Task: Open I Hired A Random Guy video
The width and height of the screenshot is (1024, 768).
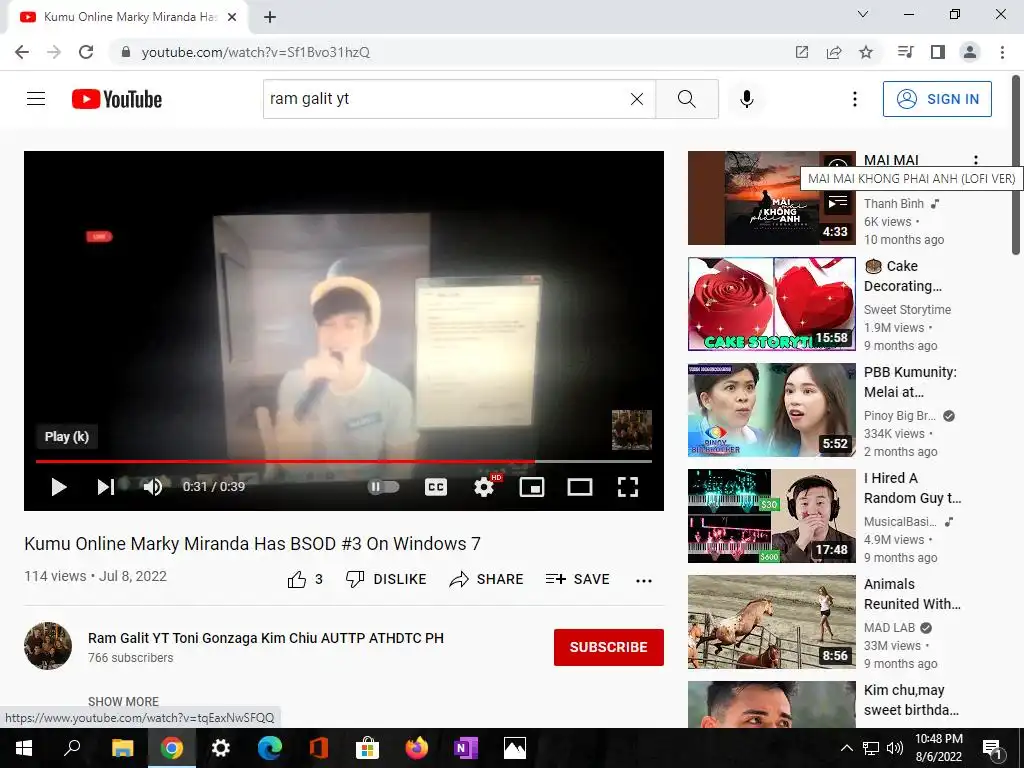Action: click(x=772, y=516)
